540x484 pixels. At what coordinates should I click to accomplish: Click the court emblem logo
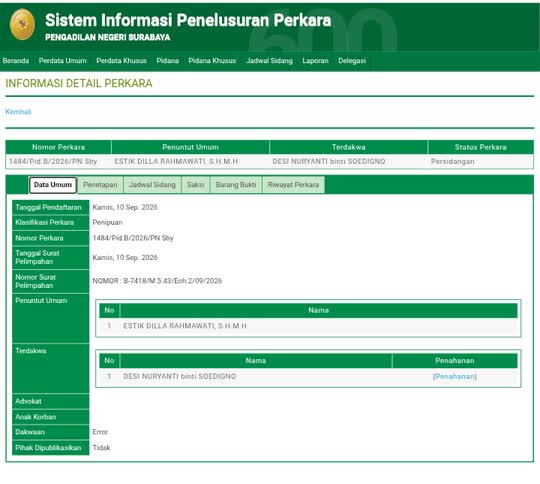coord(22,24)
